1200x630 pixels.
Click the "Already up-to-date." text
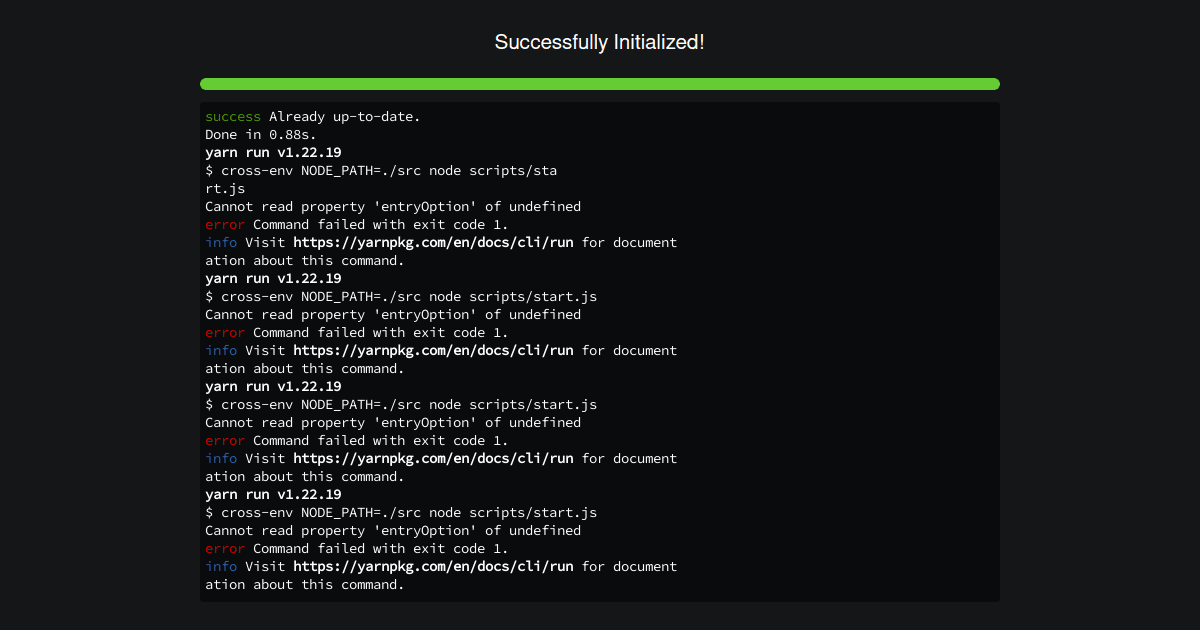(x=345, y=117)
